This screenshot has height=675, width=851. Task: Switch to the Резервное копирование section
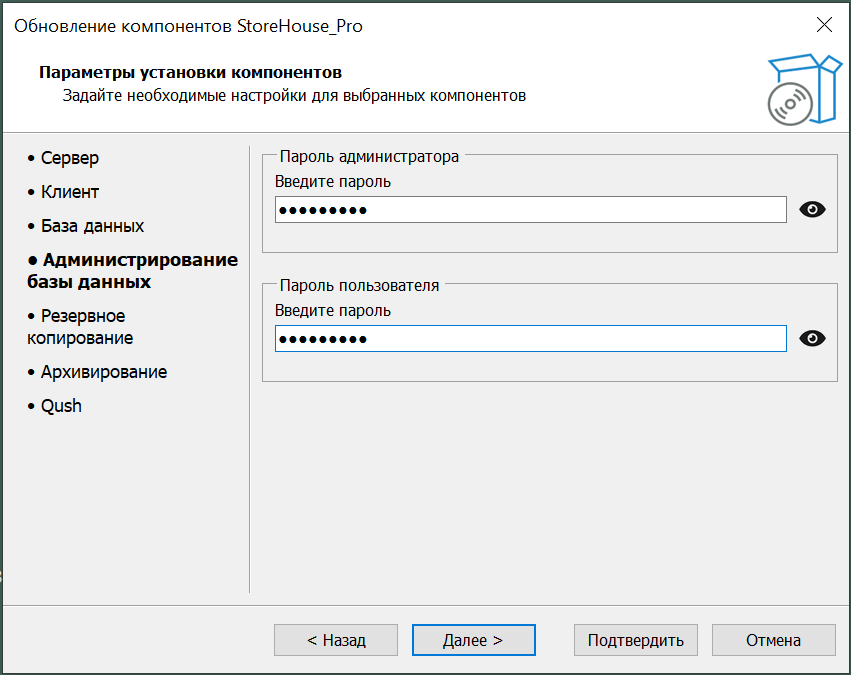(x=85, y=327)
